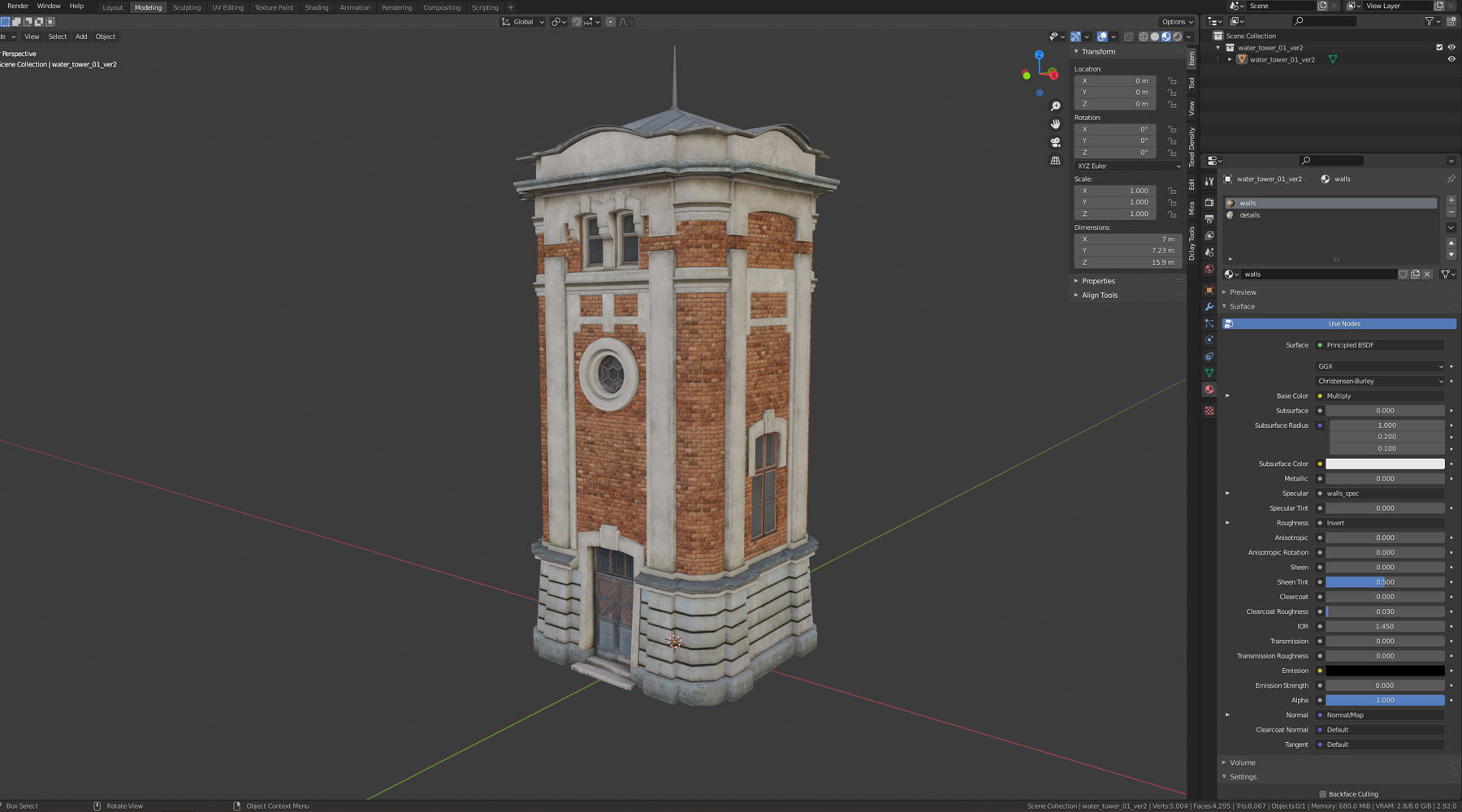
Task: Toggle snapping magnet
Action: pyautogui.click(x=577, y=22)
